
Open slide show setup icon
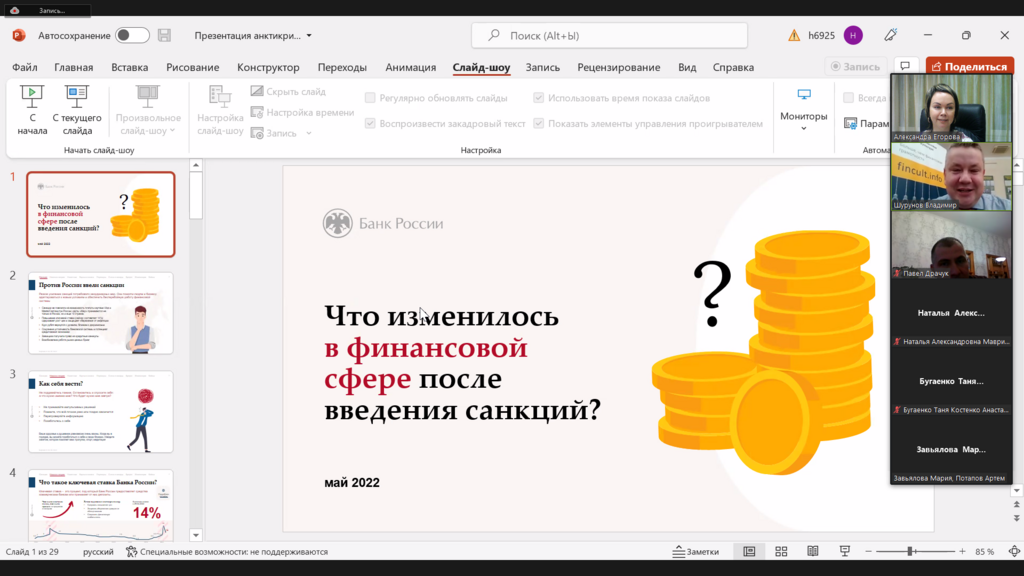pyautogui.click(x=220, y=96)
